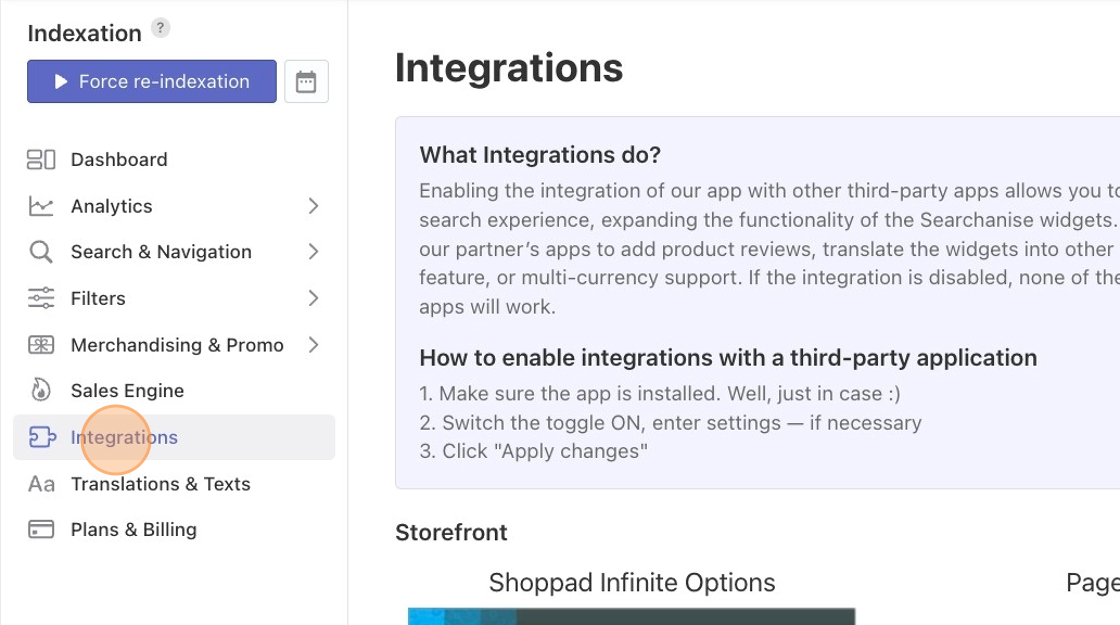
Task: Go to Translations & Texts page
Action: (x=160, y=484)
